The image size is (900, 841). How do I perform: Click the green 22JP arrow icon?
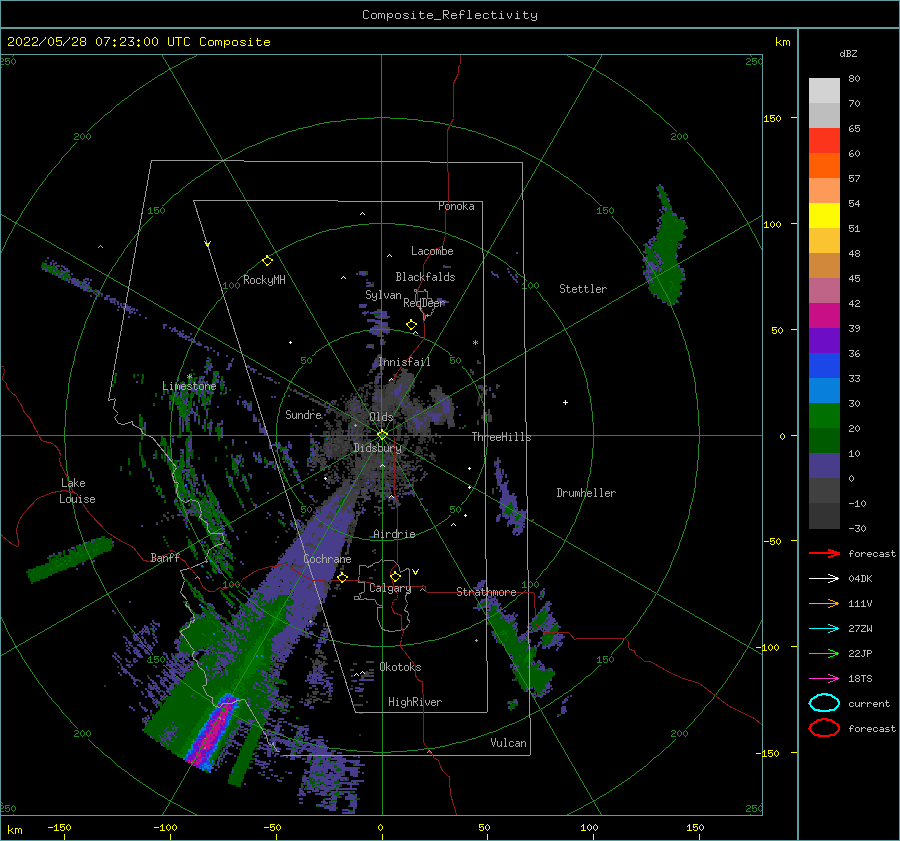click(824, 653)
